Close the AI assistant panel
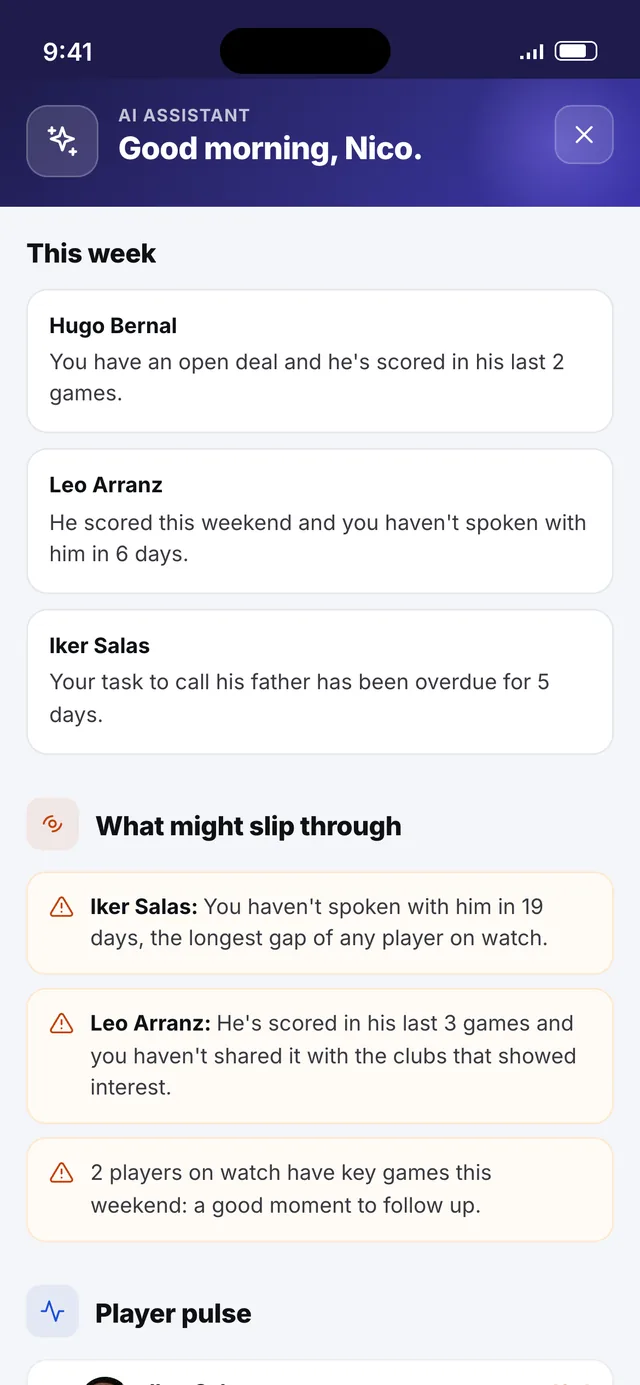Viewport: 640px width, 1385px height. click(x=584, y=135)
